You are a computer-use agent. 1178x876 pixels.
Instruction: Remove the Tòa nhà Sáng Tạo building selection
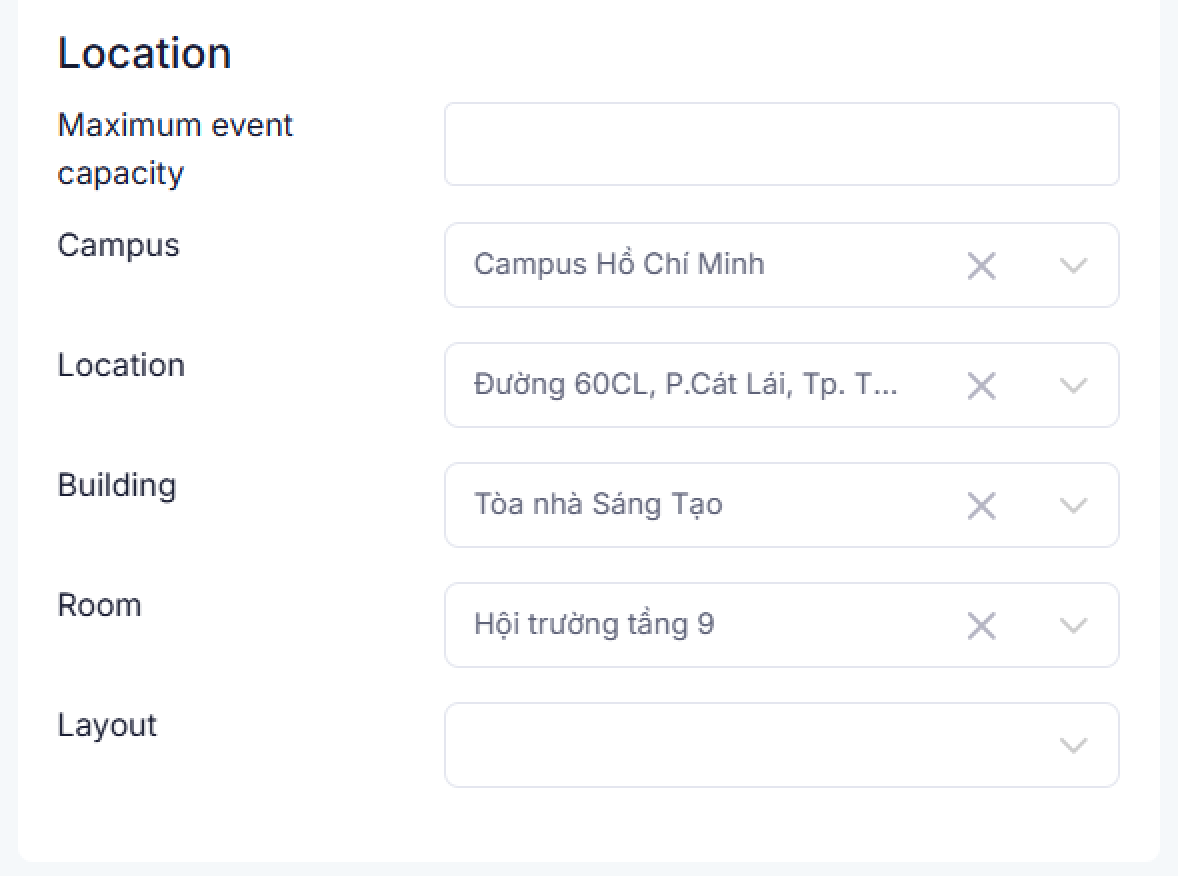(981, 506)
